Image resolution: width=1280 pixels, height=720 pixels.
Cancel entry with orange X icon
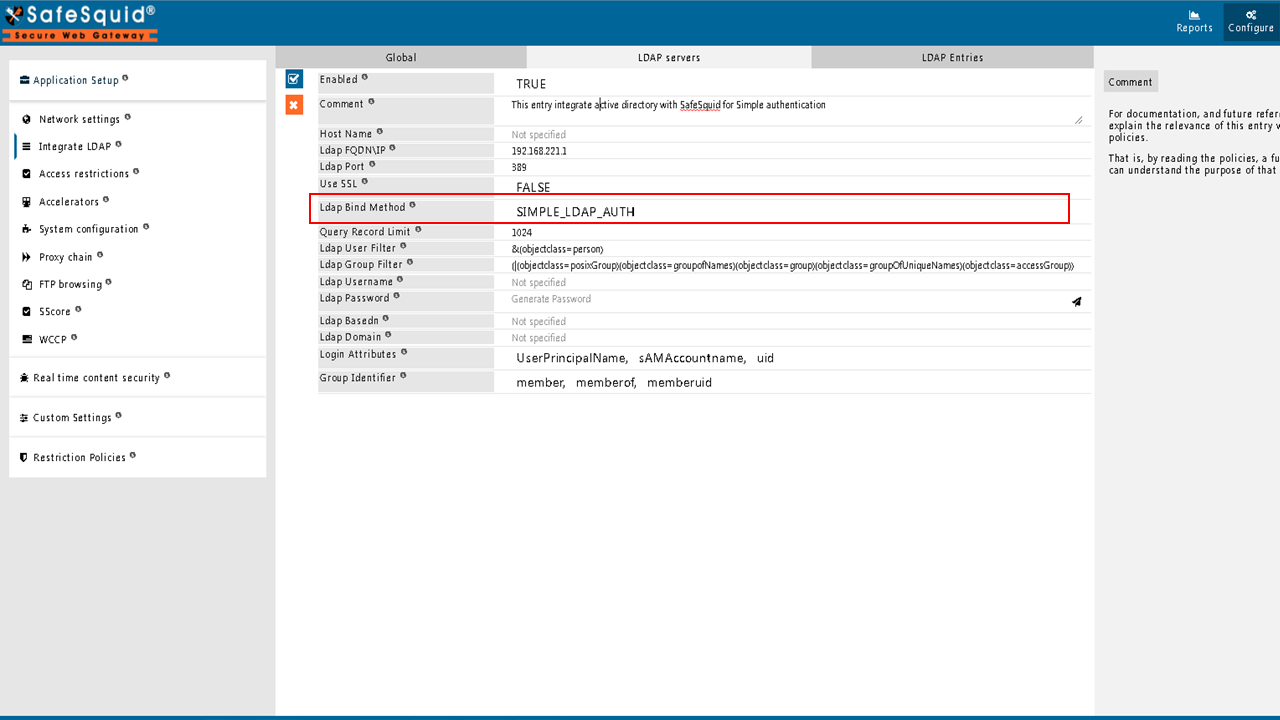(294, 105)
